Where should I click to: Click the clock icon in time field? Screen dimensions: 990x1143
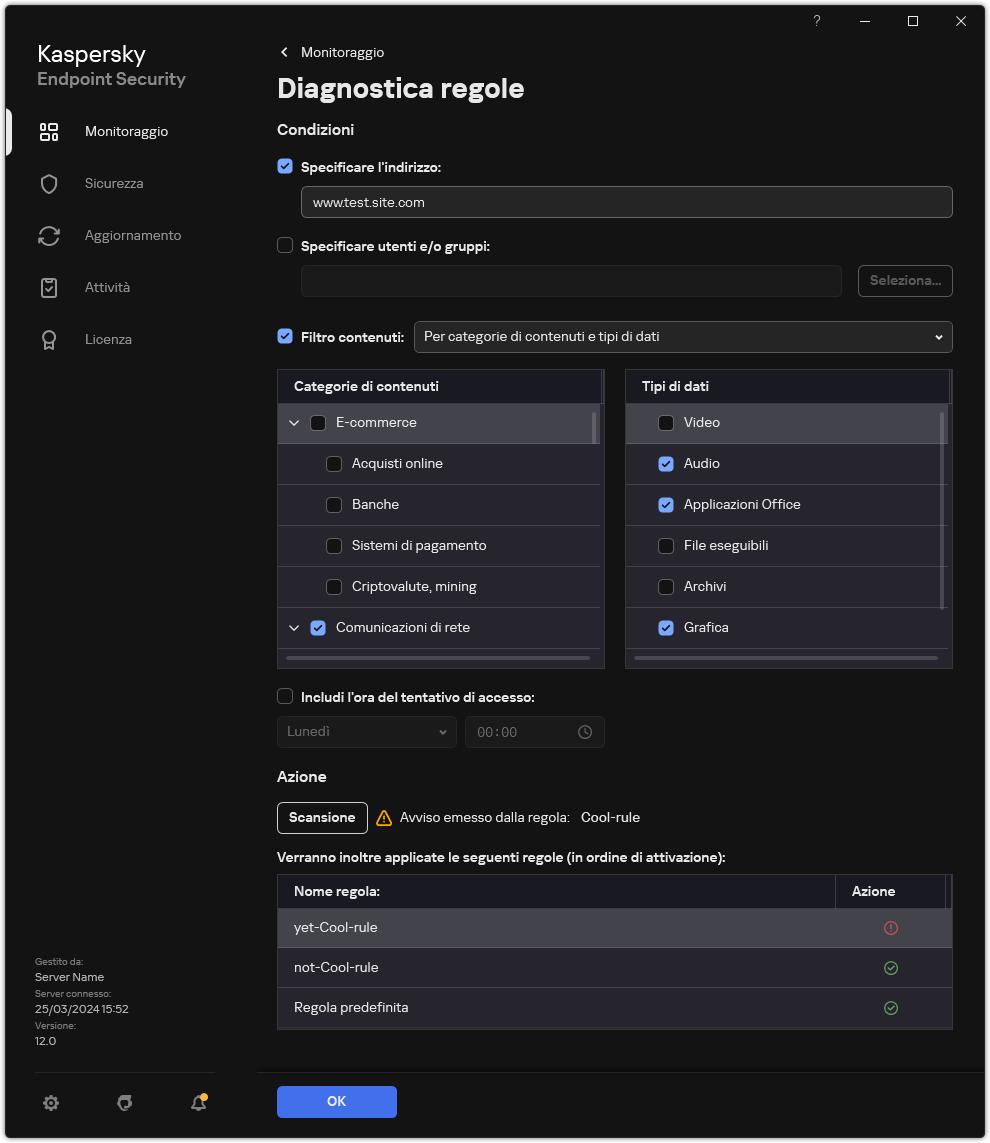(585, 732)
